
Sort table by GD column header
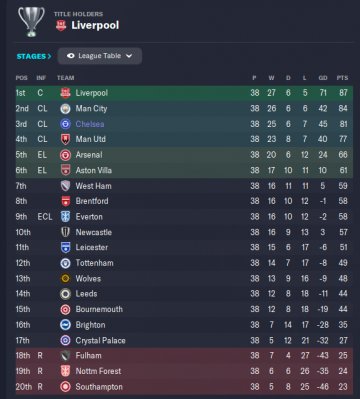pos(323,78)
